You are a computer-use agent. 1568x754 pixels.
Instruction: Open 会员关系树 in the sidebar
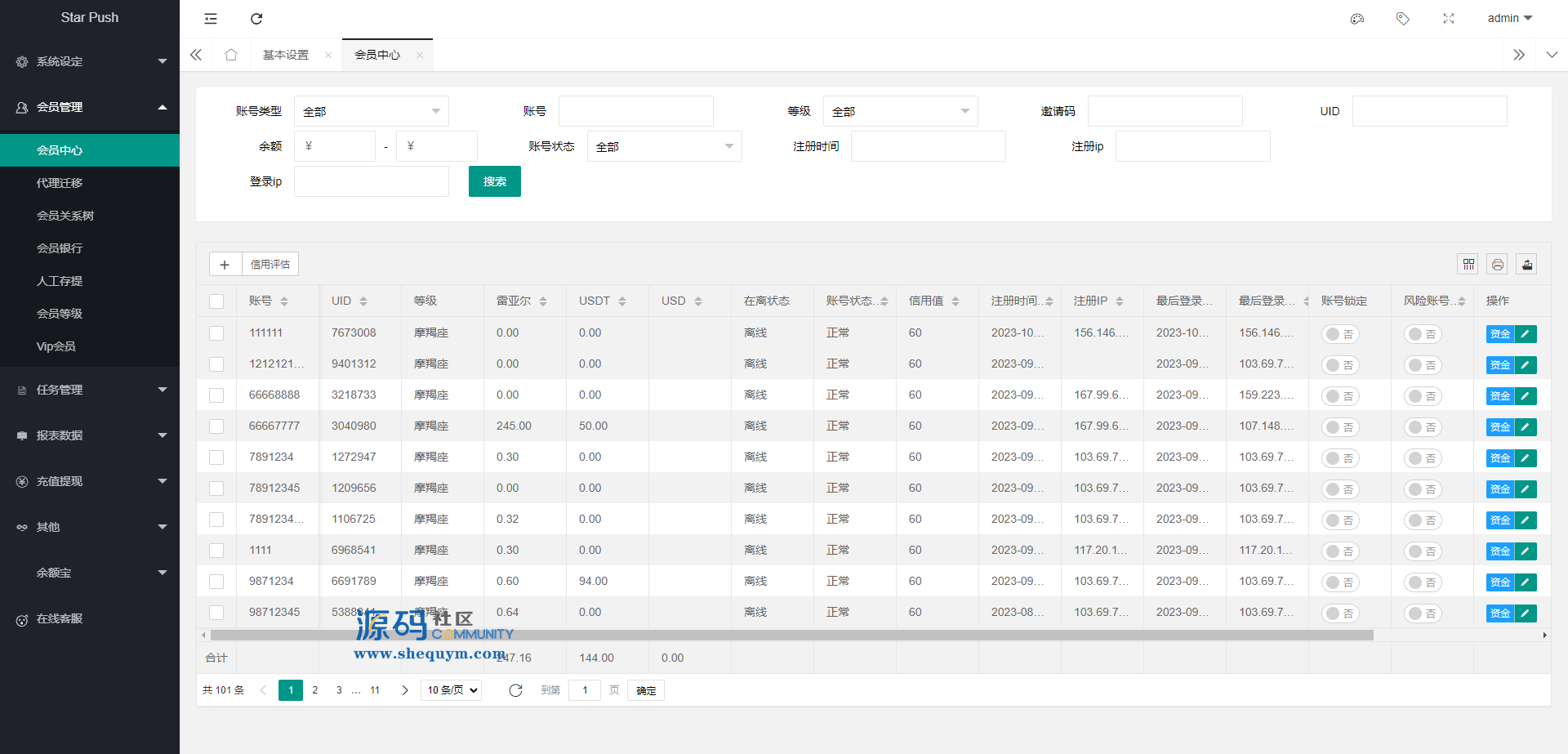tap(90, 216)
